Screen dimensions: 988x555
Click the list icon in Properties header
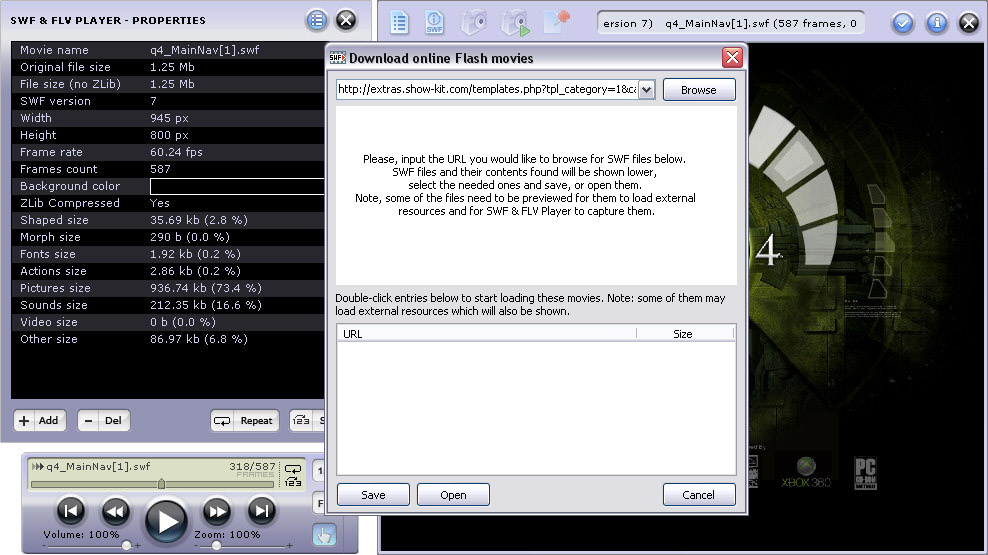pos(316,20)
